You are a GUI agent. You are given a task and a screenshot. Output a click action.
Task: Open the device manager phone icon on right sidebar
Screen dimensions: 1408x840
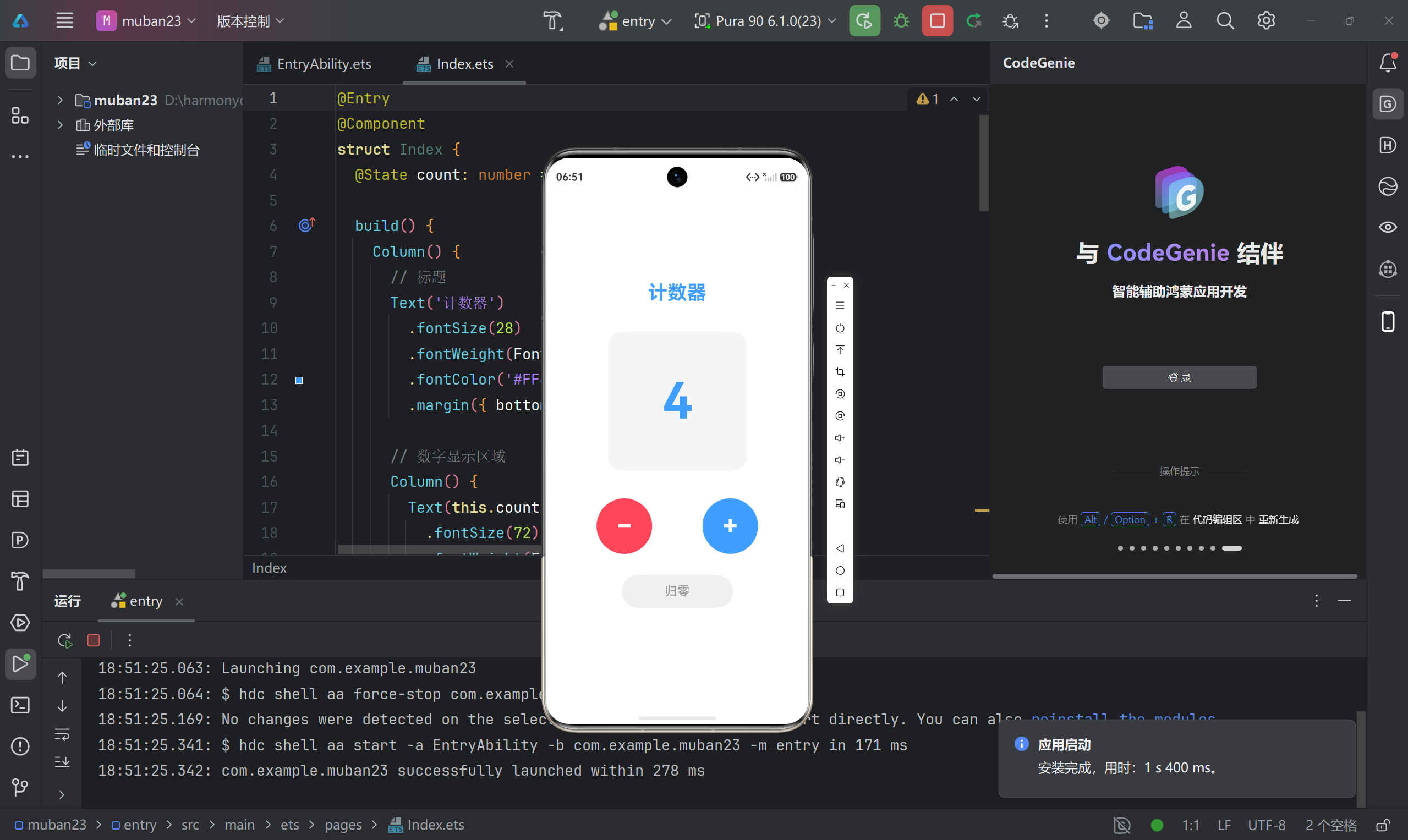coord(1388,321)
